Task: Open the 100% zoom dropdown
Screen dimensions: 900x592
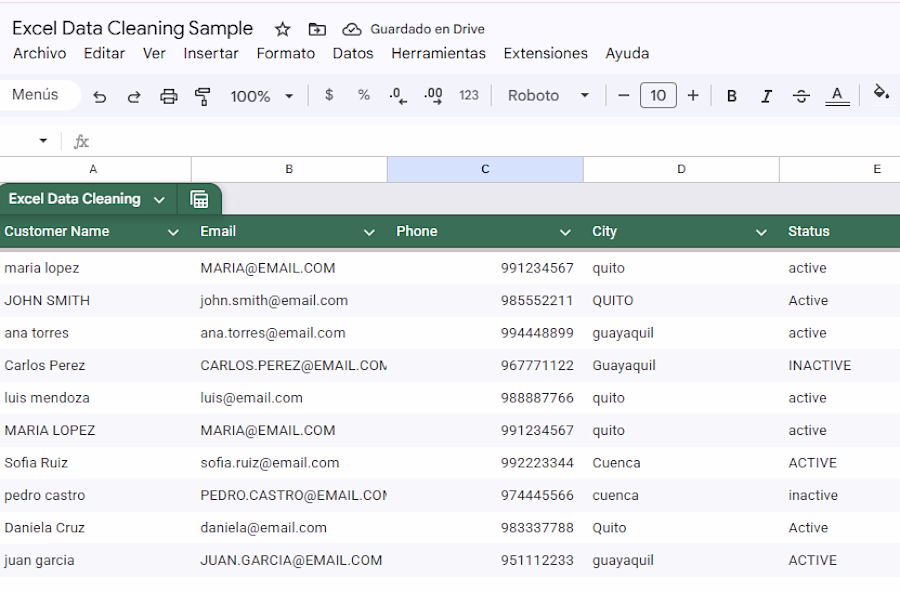Action: point(262,96)
